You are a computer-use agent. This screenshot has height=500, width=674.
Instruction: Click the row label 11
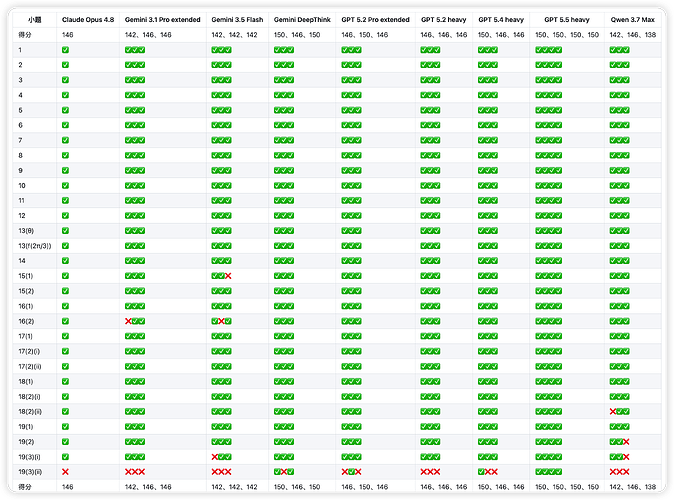tap(21, 200)
